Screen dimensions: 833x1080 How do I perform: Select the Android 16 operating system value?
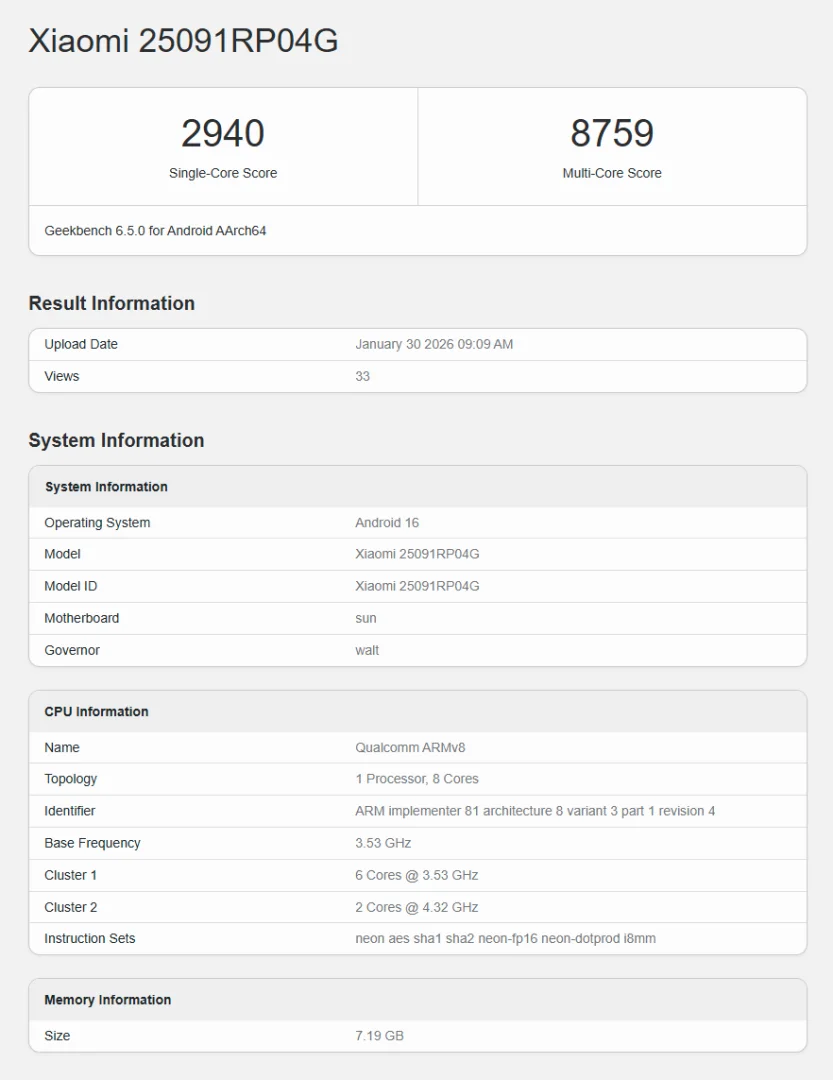(x=384, y=522)
